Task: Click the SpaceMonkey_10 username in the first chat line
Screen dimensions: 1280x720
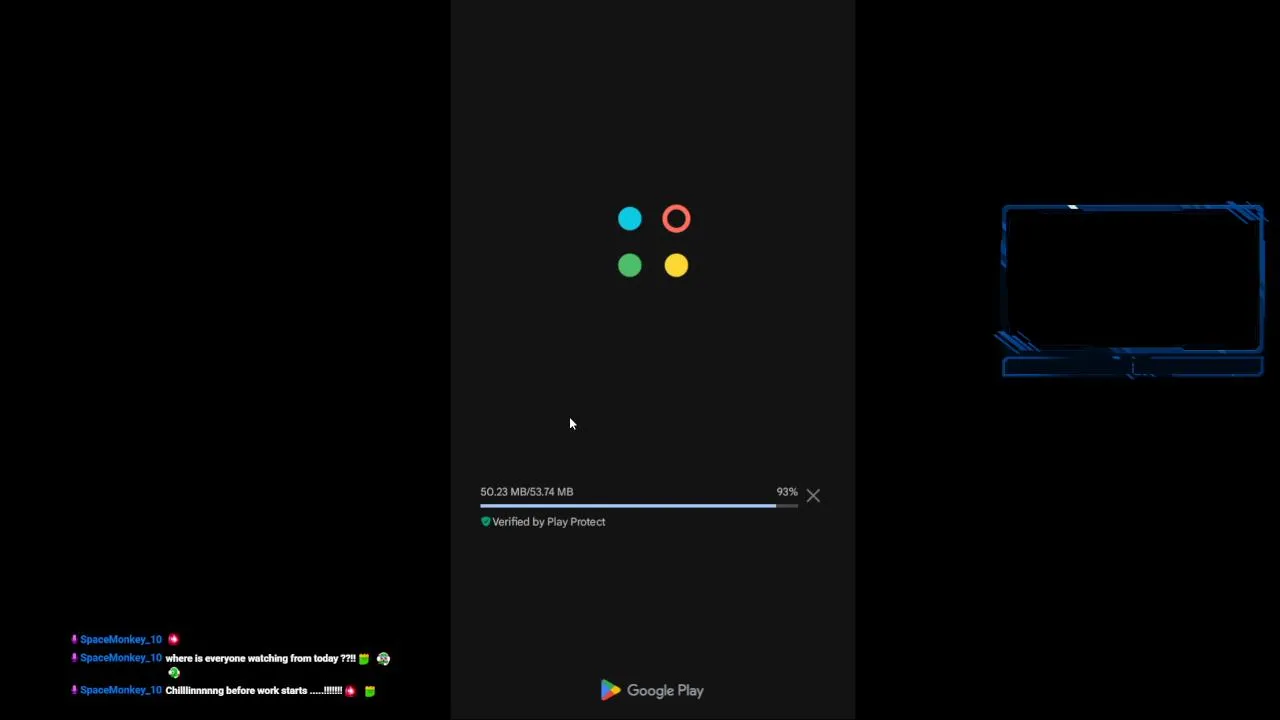Action: 120,639
